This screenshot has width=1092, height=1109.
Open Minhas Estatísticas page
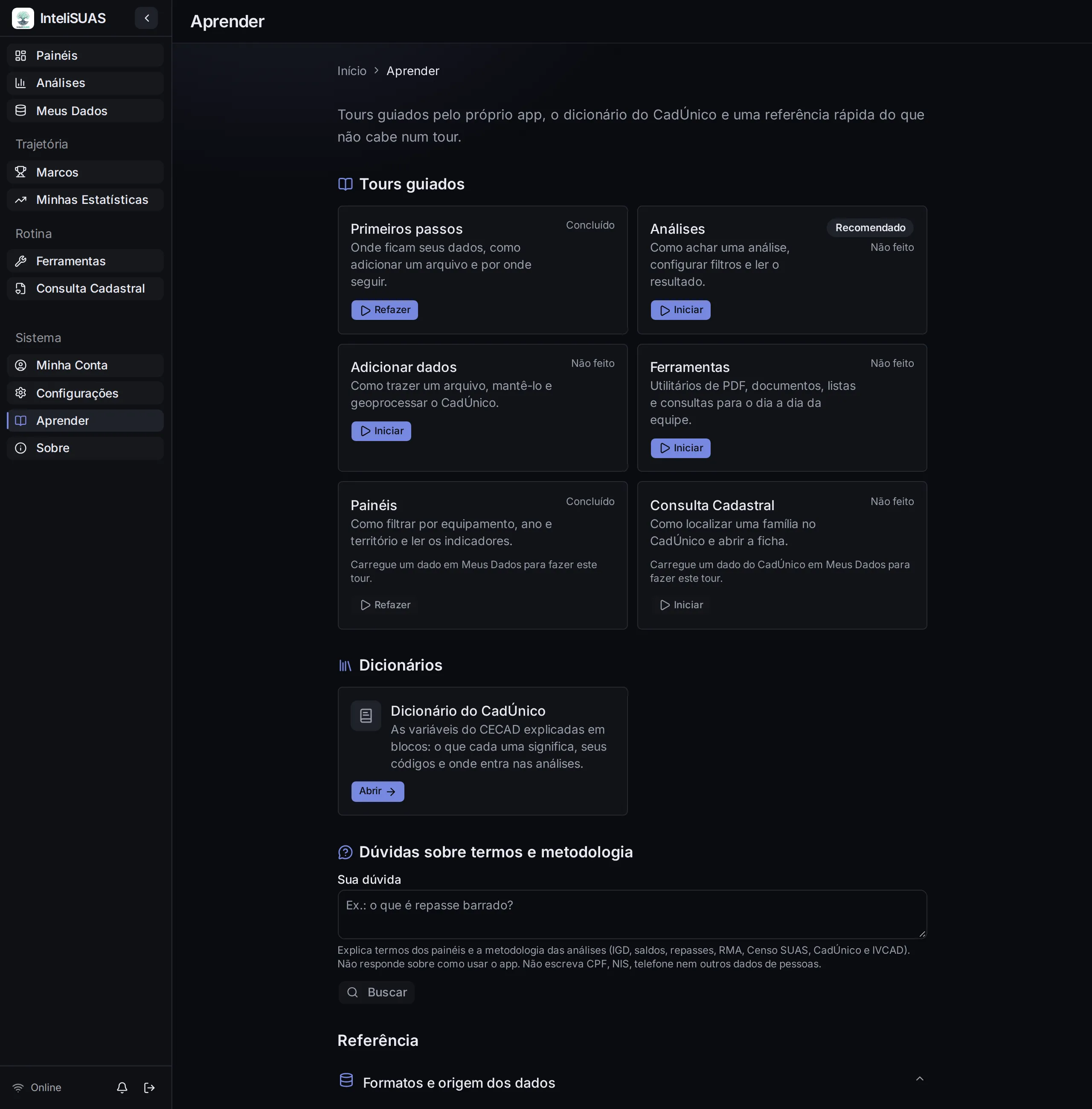(85, 200)
